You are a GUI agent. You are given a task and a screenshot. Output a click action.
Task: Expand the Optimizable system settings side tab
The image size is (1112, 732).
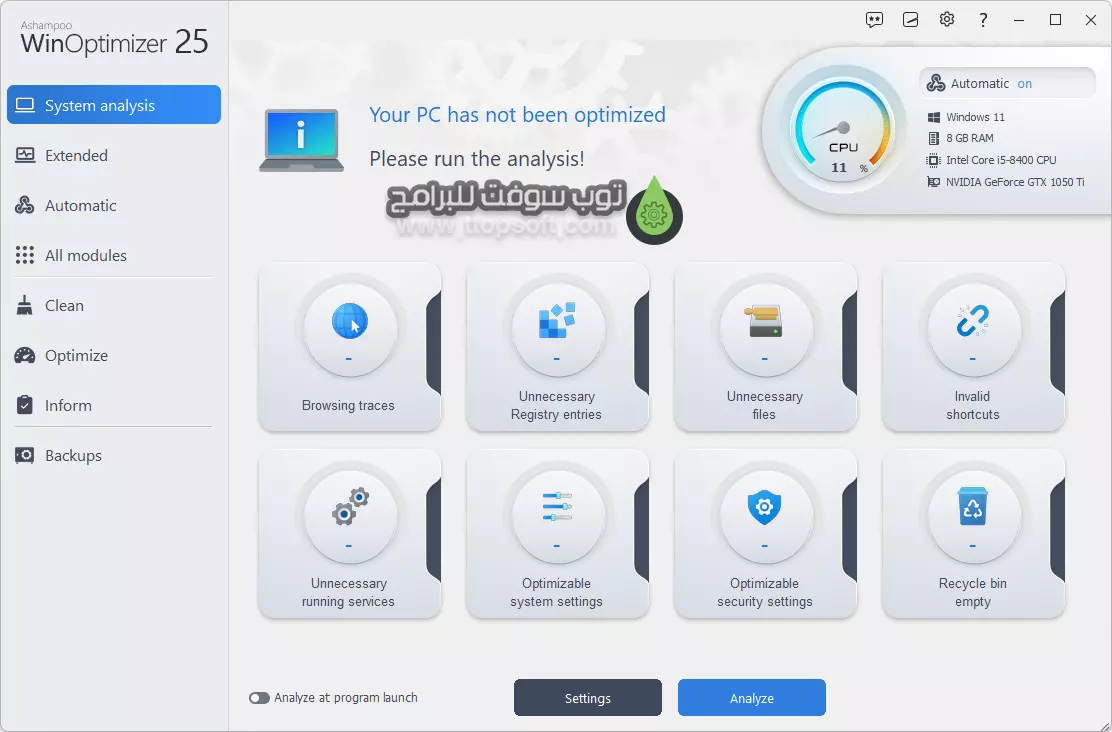(x=641, y=529)
